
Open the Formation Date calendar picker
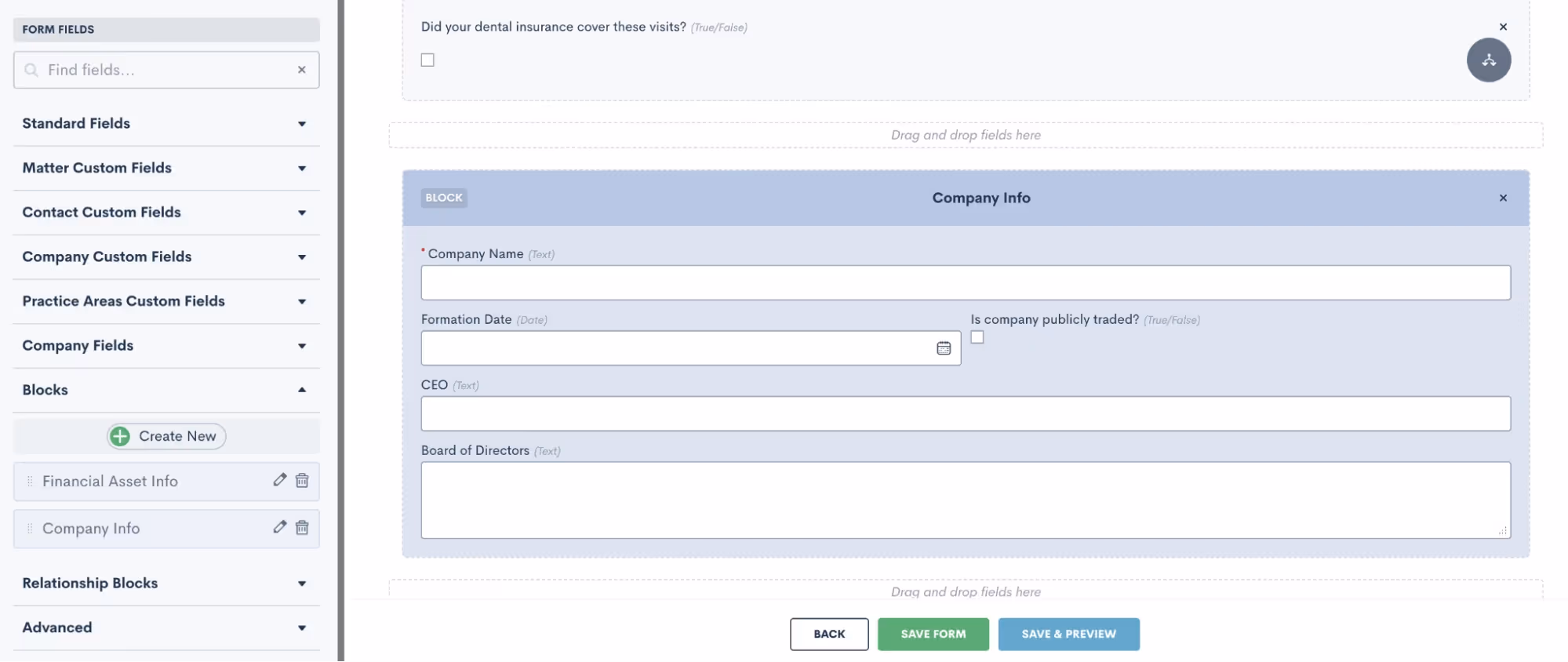pyautogui.click(x=944, y=348)
